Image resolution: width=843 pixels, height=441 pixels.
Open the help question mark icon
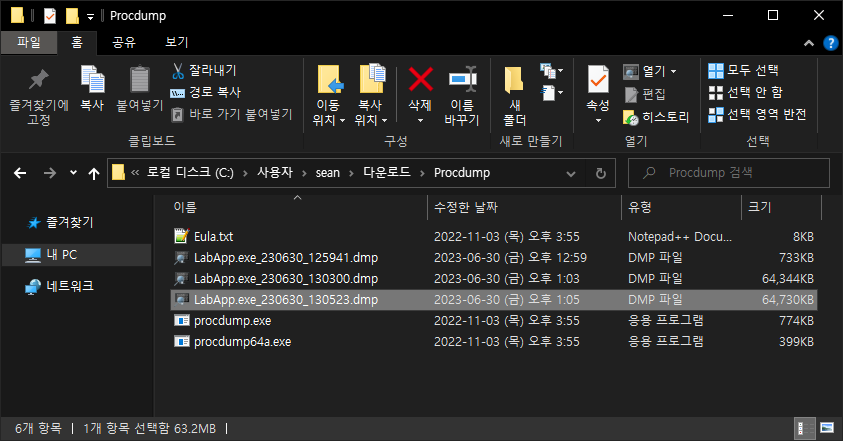(831, 43)
